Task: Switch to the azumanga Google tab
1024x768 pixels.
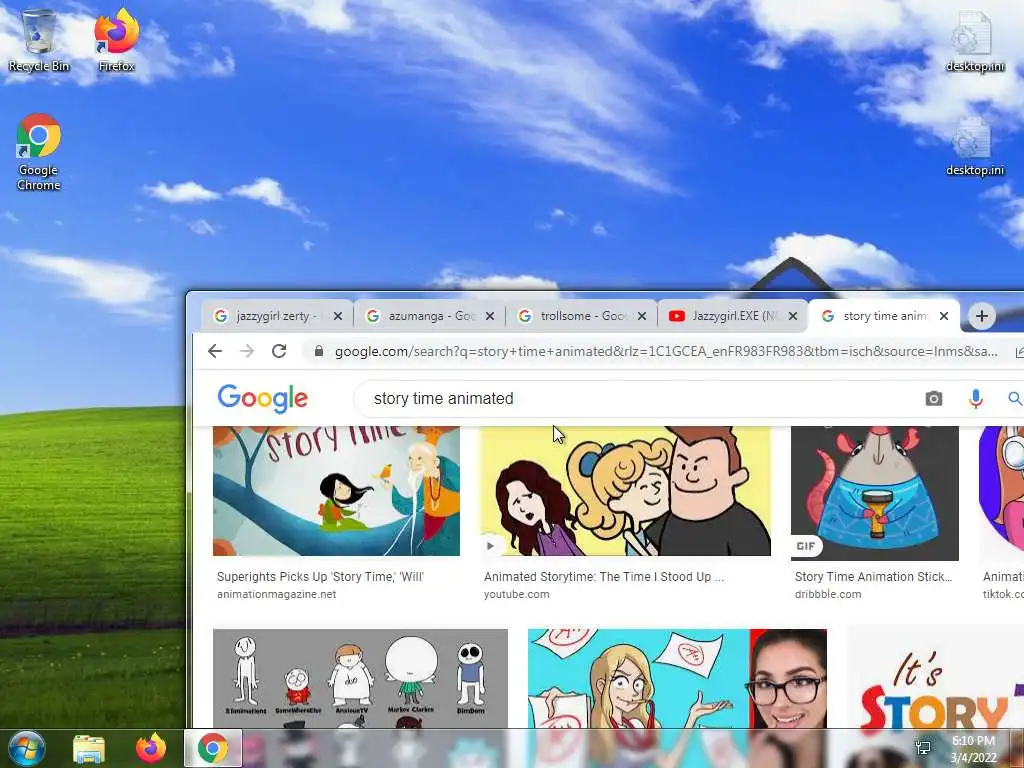Action: tap(429, 316)
